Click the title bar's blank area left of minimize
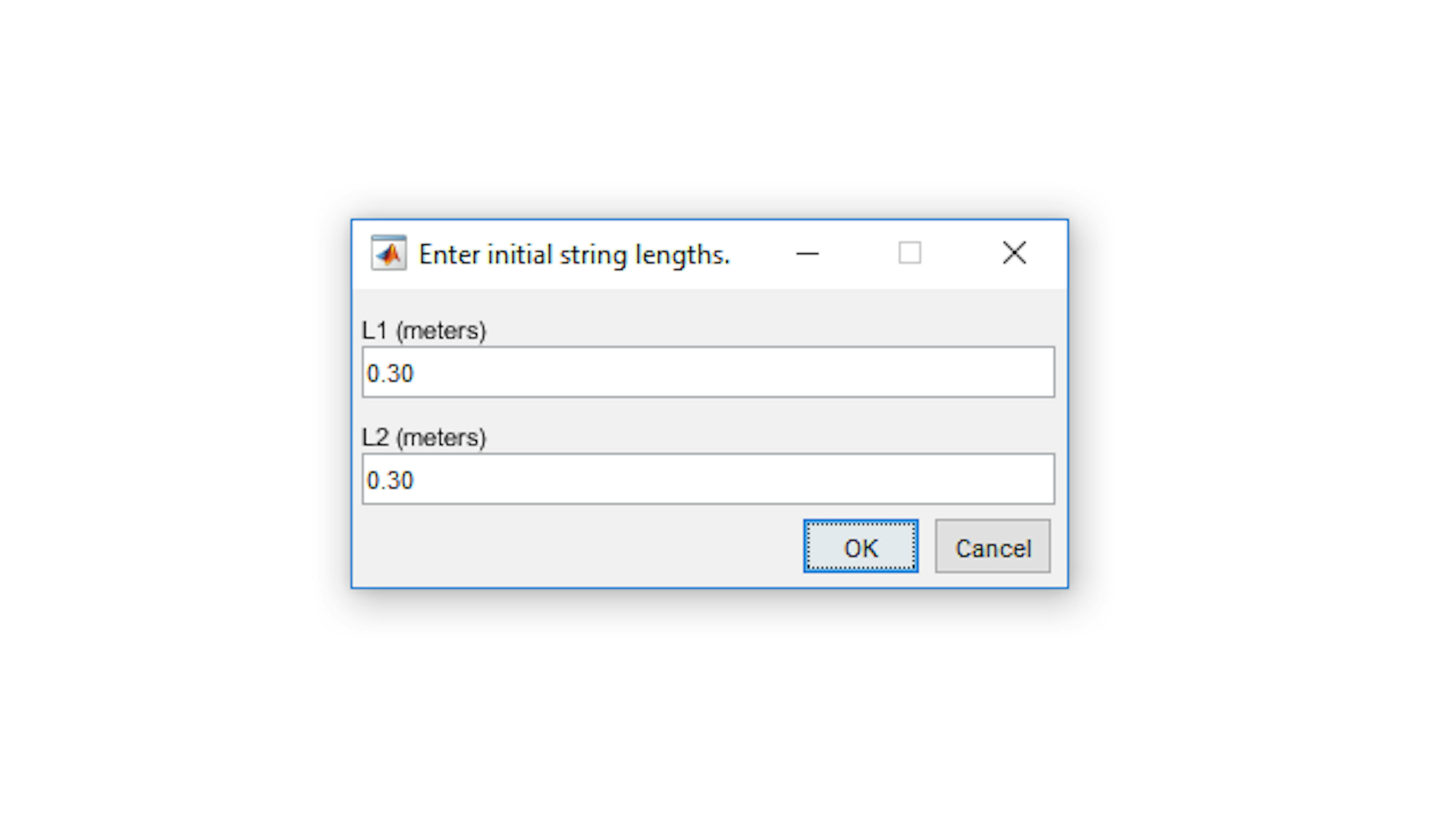 point(760,254)
